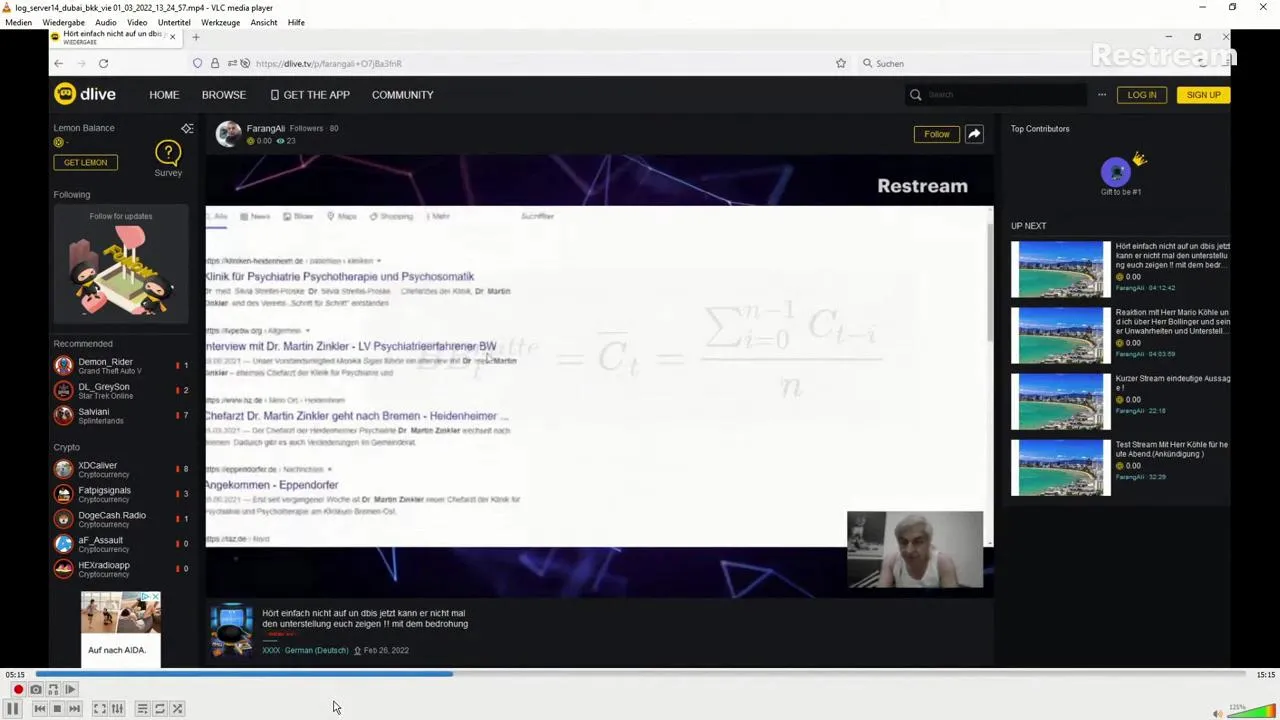Open DL_GreySon recommended channel
Viewport: 1280px width, 720px height.
click(x=120, y=391)
